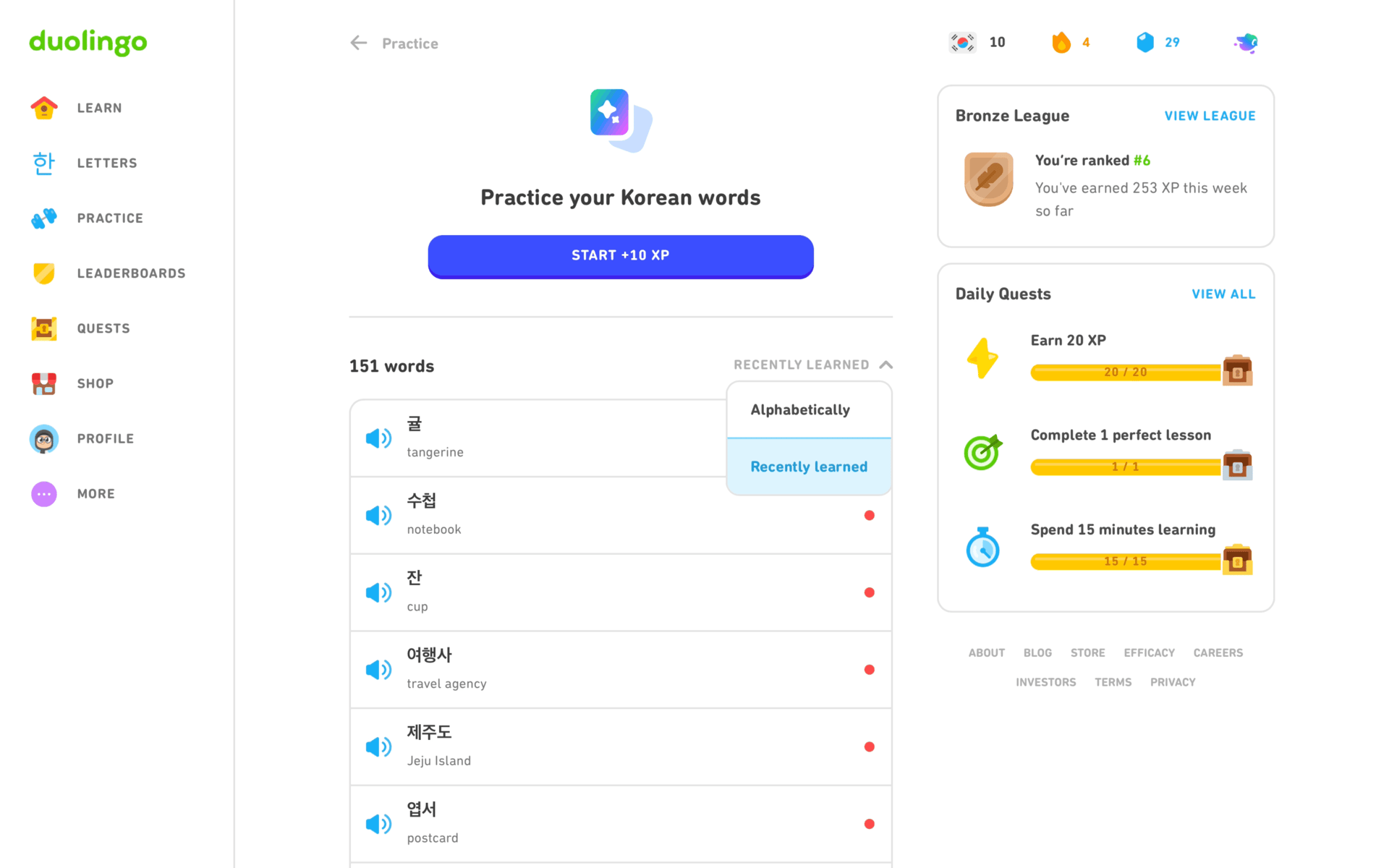The image size is (1389, 868).
Task: Open the Learn home icon
Action: pyautogui.click(x=44, y=108)
